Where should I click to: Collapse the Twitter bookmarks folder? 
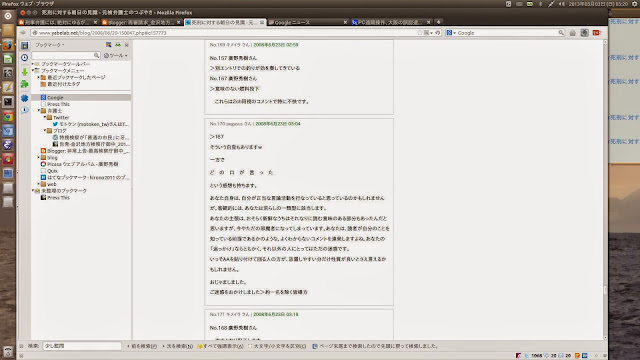(45, 117)
